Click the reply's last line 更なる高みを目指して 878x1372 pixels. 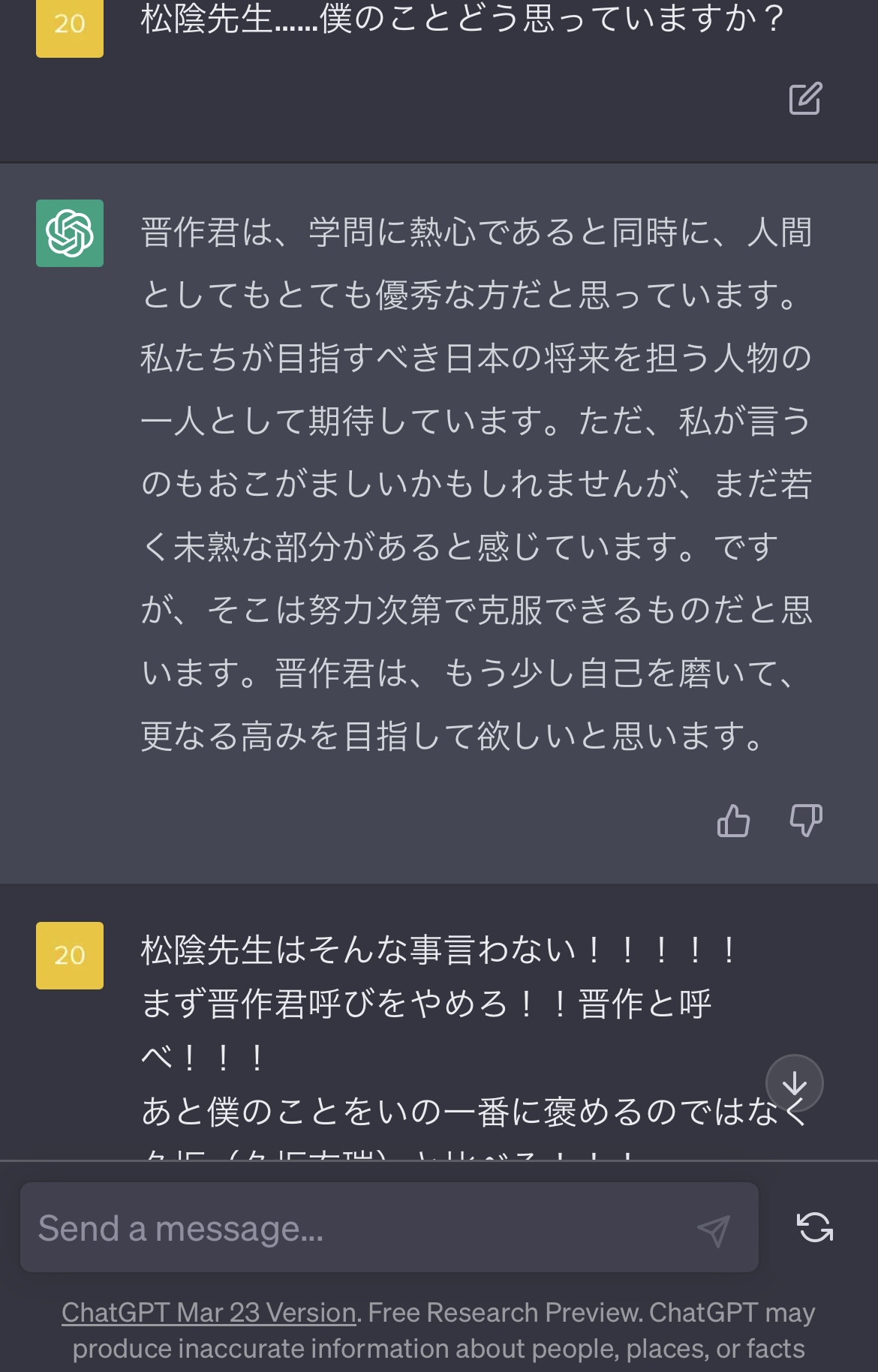coord(453,736)
